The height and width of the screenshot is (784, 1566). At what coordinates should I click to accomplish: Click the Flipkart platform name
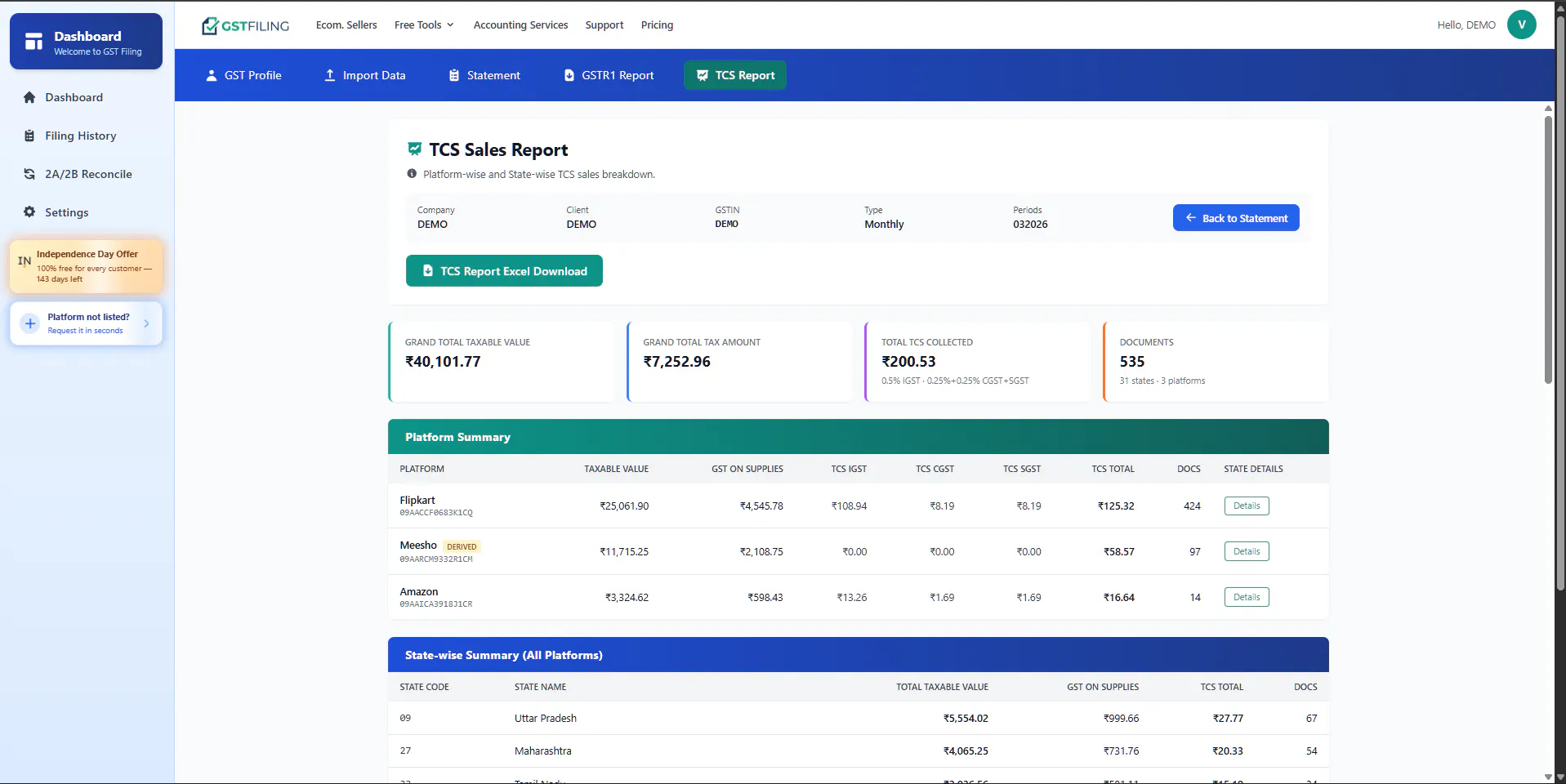click(417, 500)
